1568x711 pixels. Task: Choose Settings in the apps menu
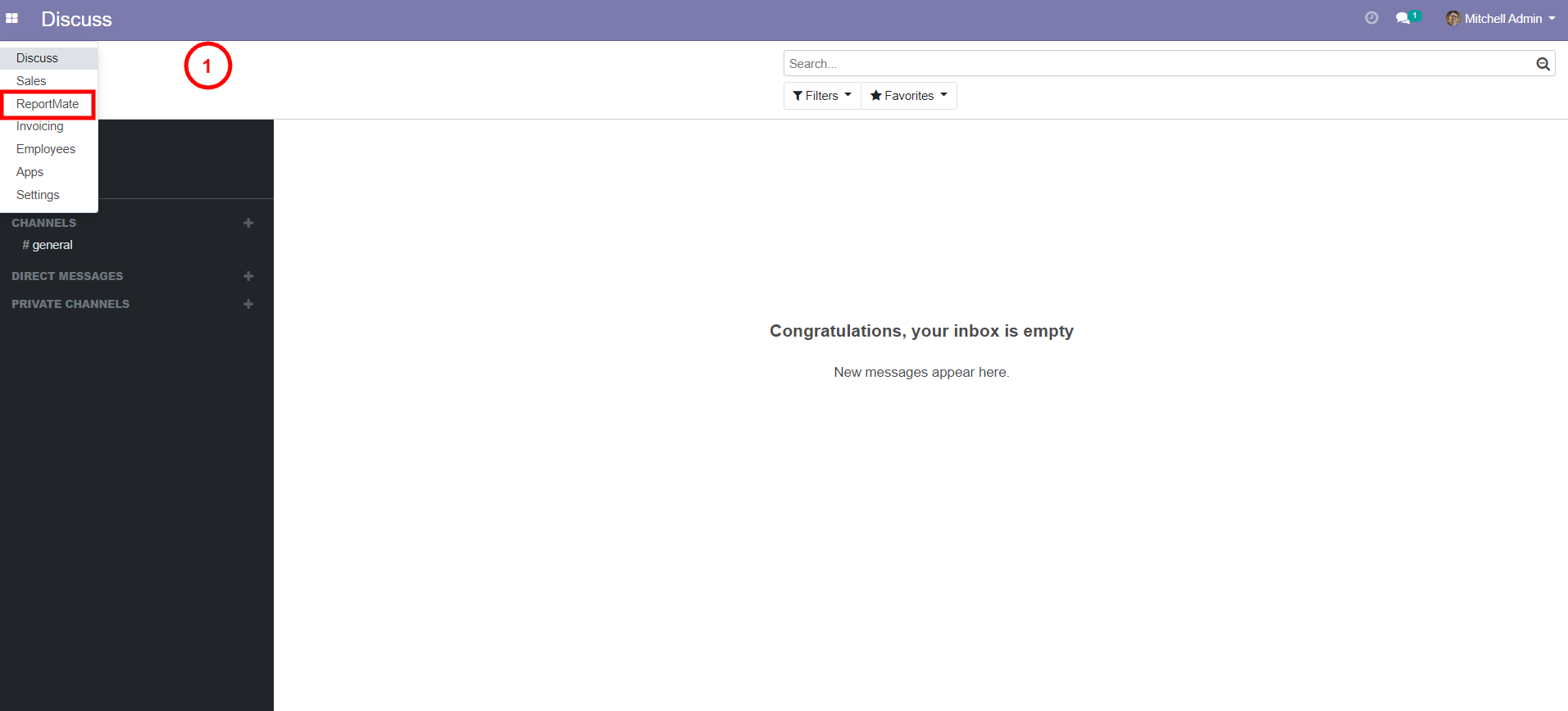(38, 195)
